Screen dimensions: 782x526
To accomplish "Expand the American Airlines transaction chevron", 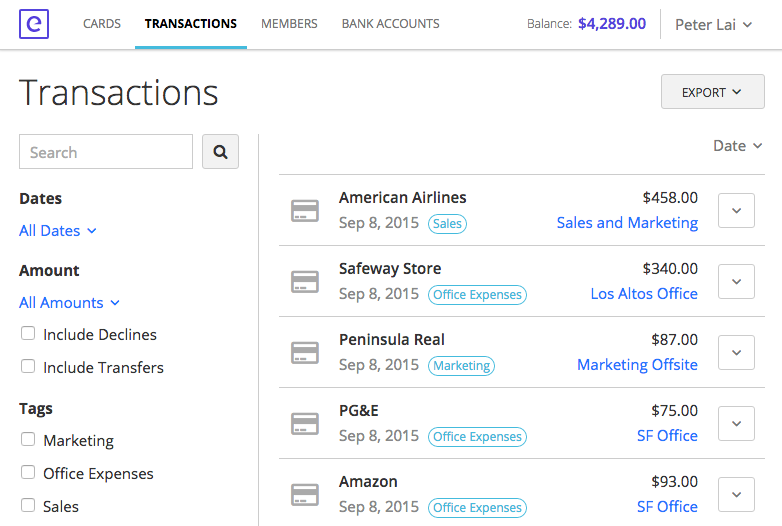I will point(736,211).
